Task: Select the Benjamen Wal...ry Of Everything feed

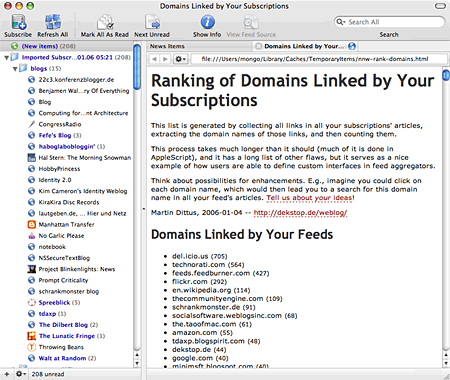Action: point(83,91)
